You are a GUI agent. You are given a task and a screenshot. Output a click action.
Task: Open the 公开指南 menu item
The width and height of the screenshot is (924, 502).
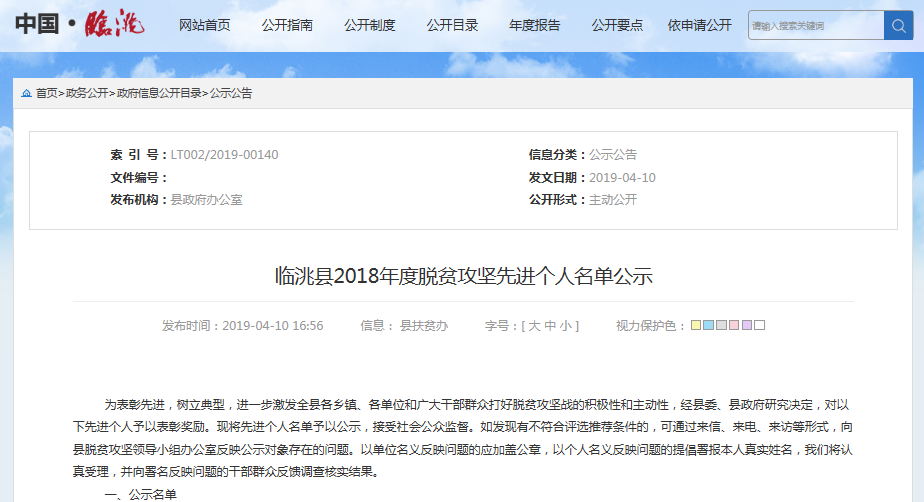pyautogui.click(x=287, y=25)
